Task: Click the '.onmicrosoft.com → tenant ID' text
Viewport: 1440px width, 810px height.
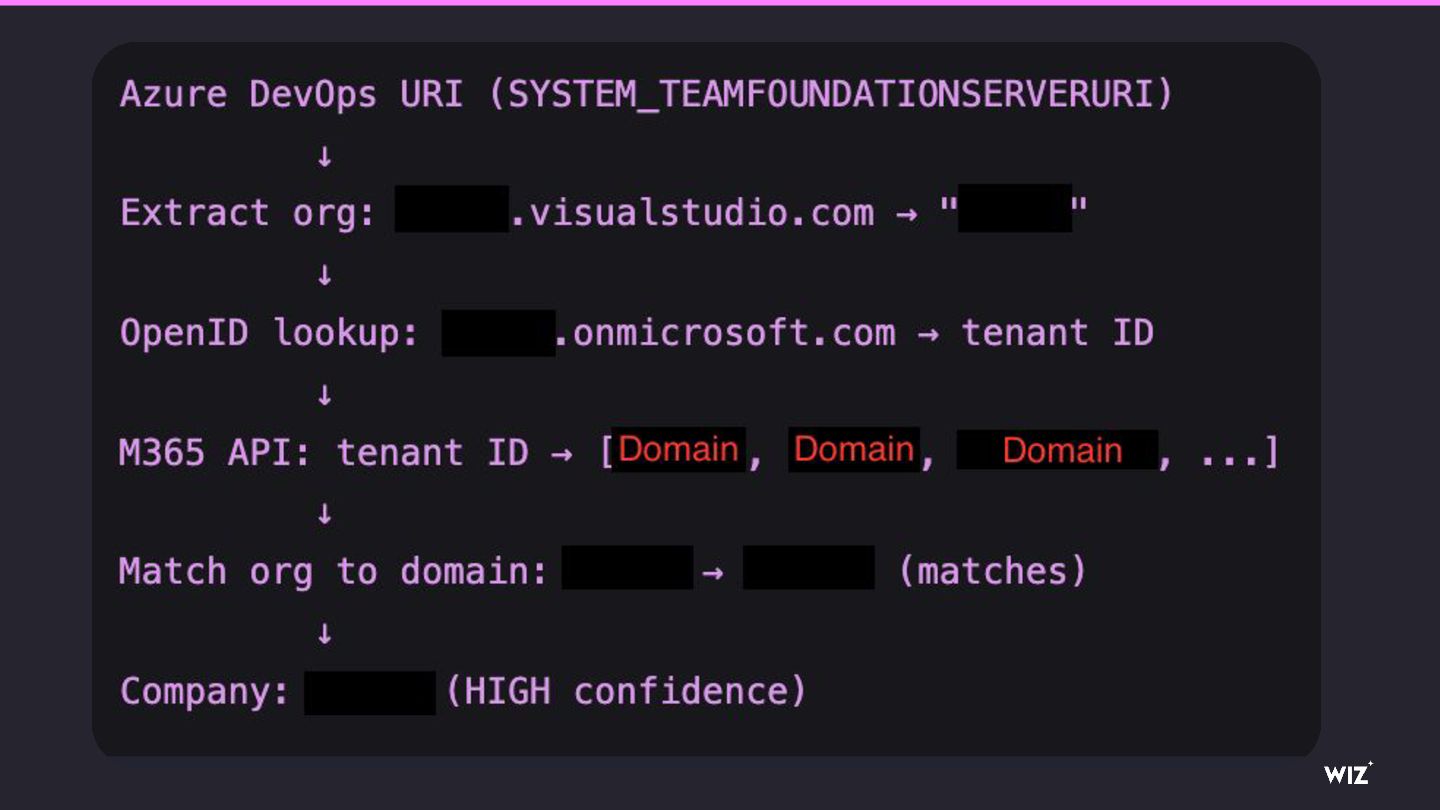Action: [x=854, y=333]
